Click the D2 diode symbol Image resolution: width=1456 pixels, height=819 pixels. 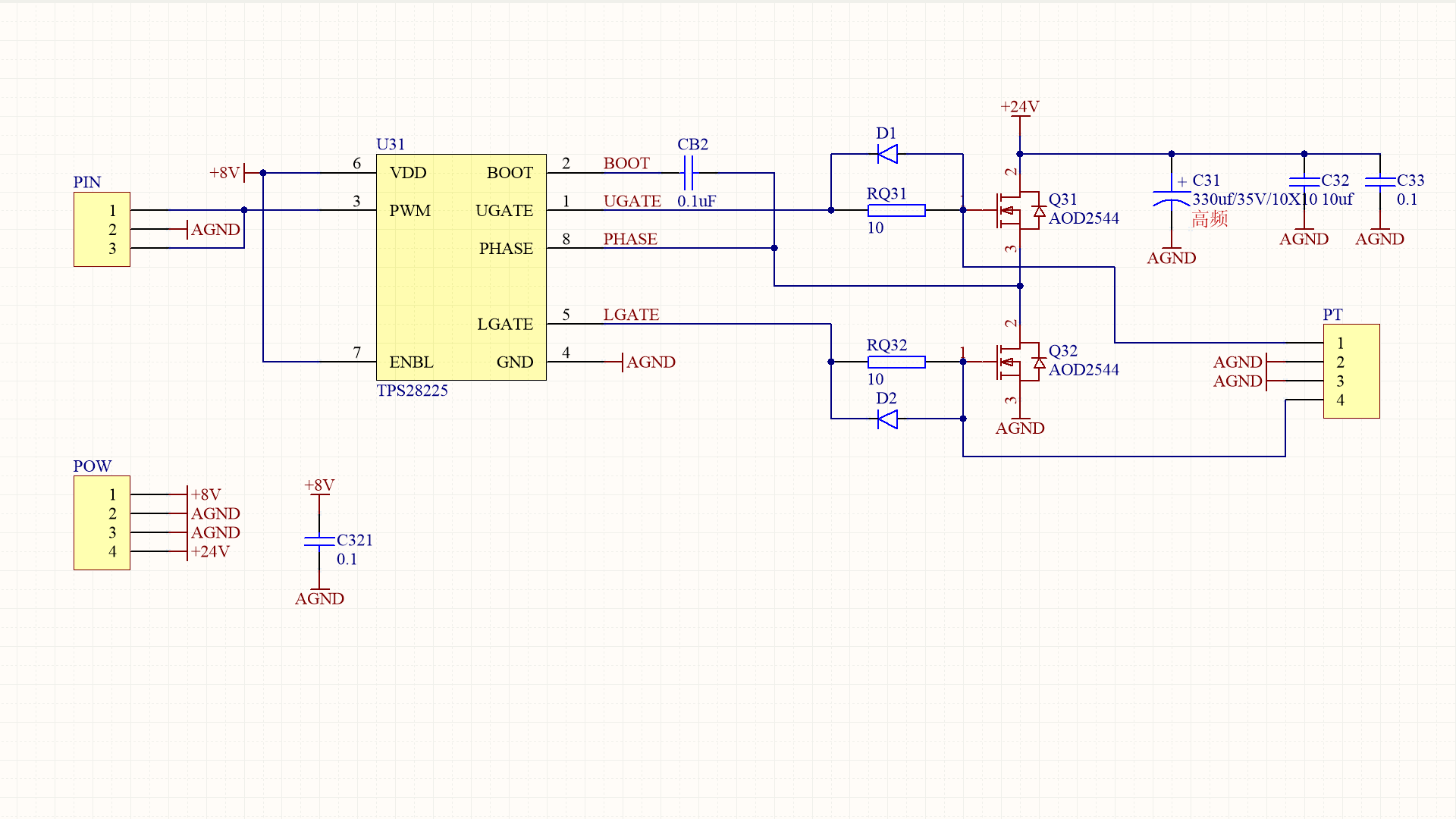click(887, 419)
